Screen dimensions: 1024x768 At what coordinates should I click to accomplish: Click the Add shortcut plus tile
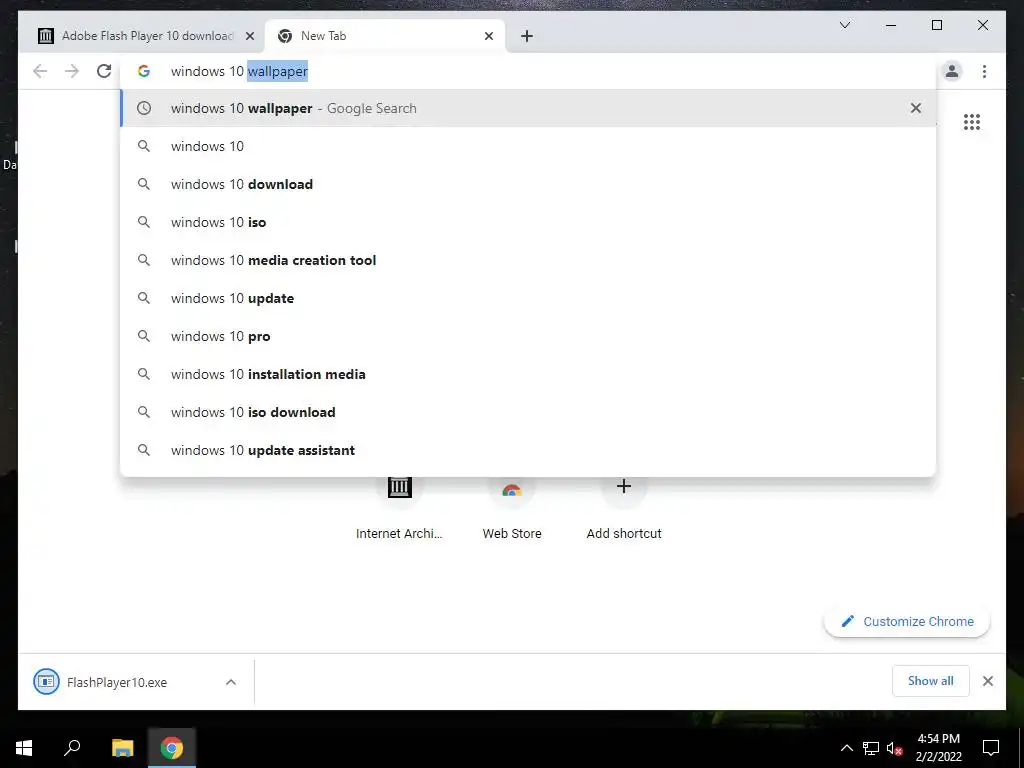pyautogui.click(x=624, y=508)
